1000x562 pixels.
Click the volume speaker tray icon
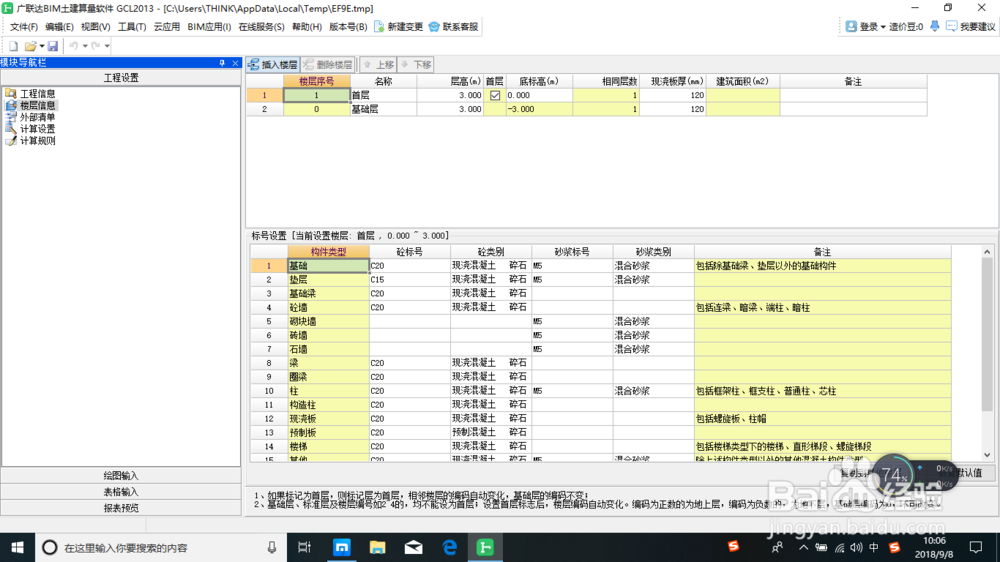pyautogui.click(x=857, y=547)
